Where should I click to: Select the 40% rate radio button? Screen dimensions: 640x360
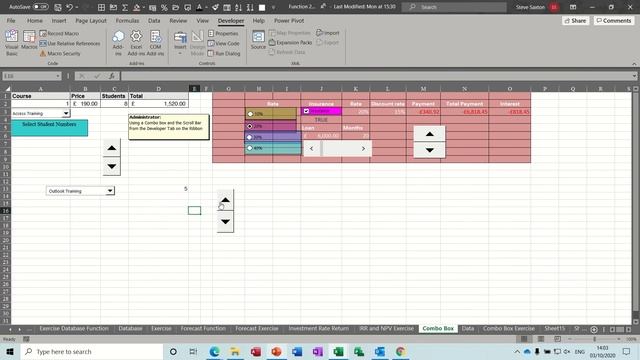[249, 148]
